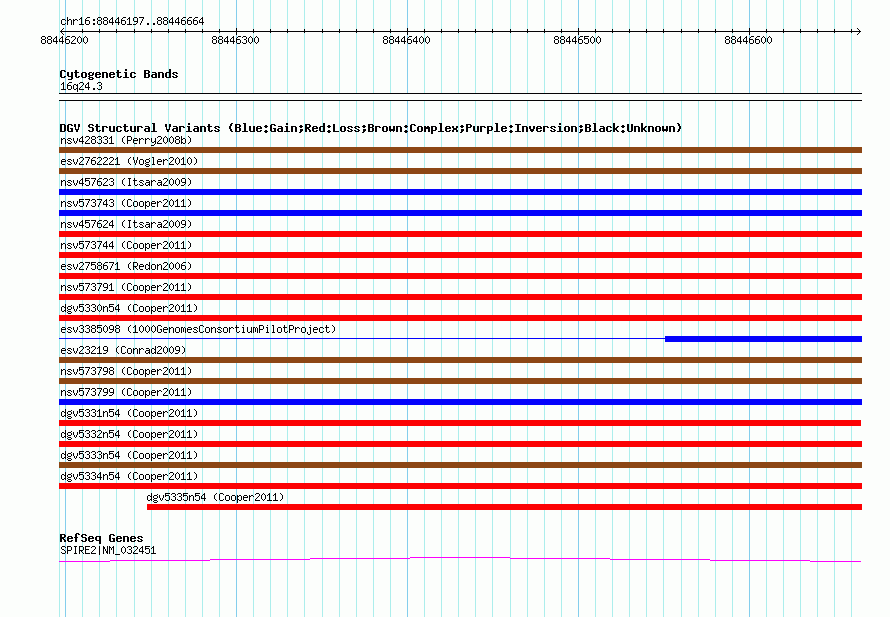This screenshot has height=617, width=890.
Task: Select the red bar for dgv5332n54
Action: (460, 444)
